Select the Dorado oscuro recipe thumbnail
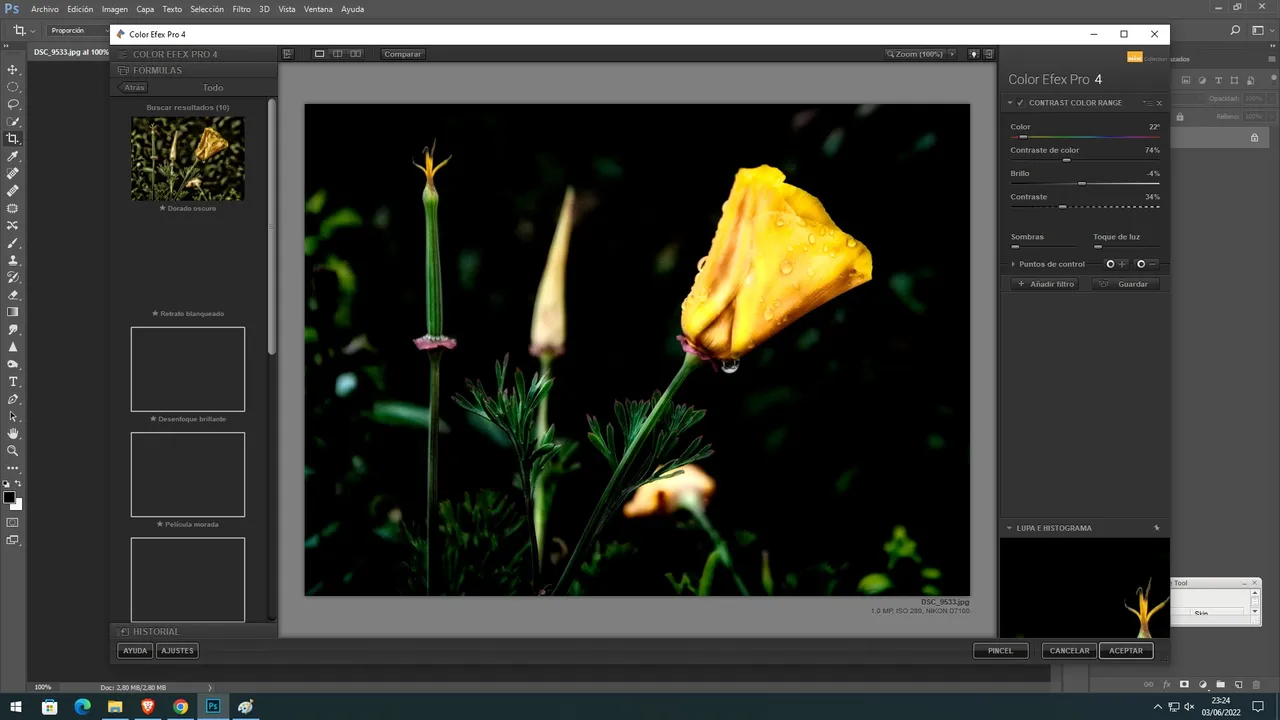This screenshot has height=720, width=1280. (188, 159)
